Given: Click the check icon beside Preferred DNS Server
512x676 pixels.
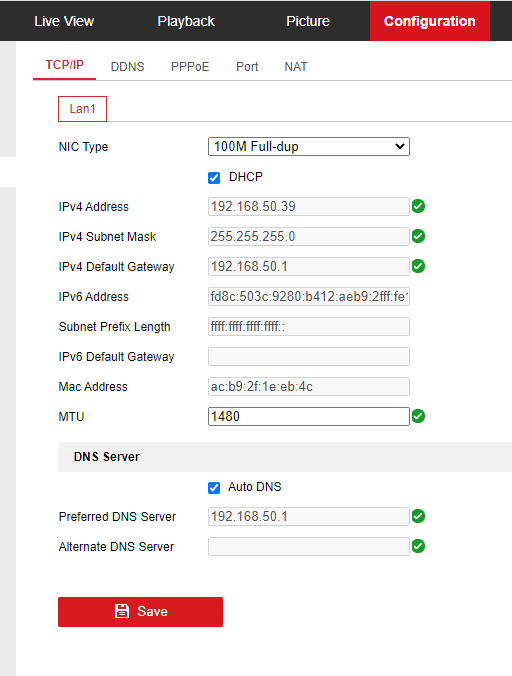Looking at the screenshot, I should tap(418, 516).
